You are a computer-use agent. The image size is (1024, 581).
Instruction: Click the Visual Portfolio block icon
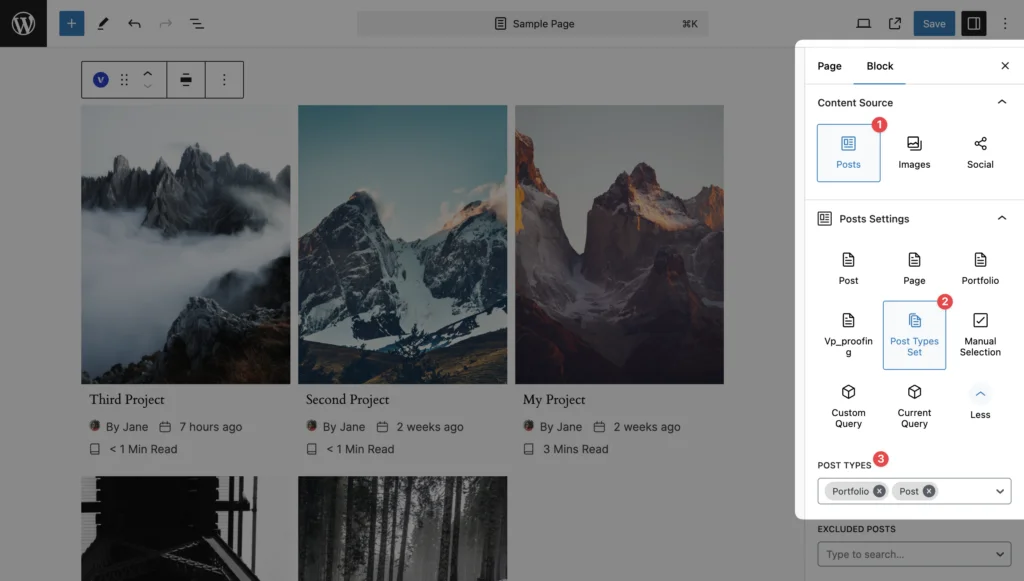[101, 80]
